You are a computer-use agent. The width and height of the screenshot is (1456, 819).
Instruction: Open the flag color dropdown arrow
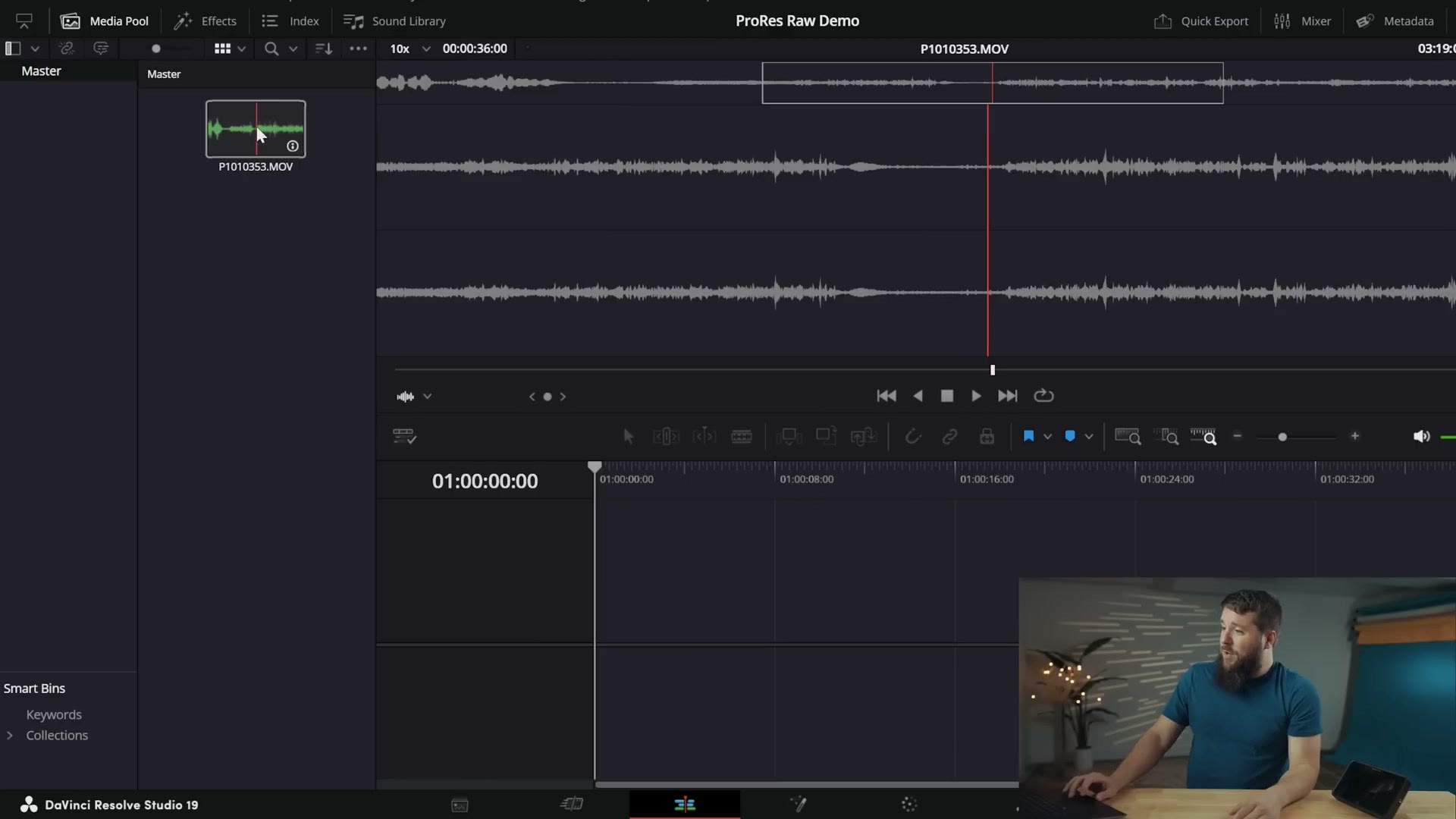pyautogui.click(x=1048, y=437)
